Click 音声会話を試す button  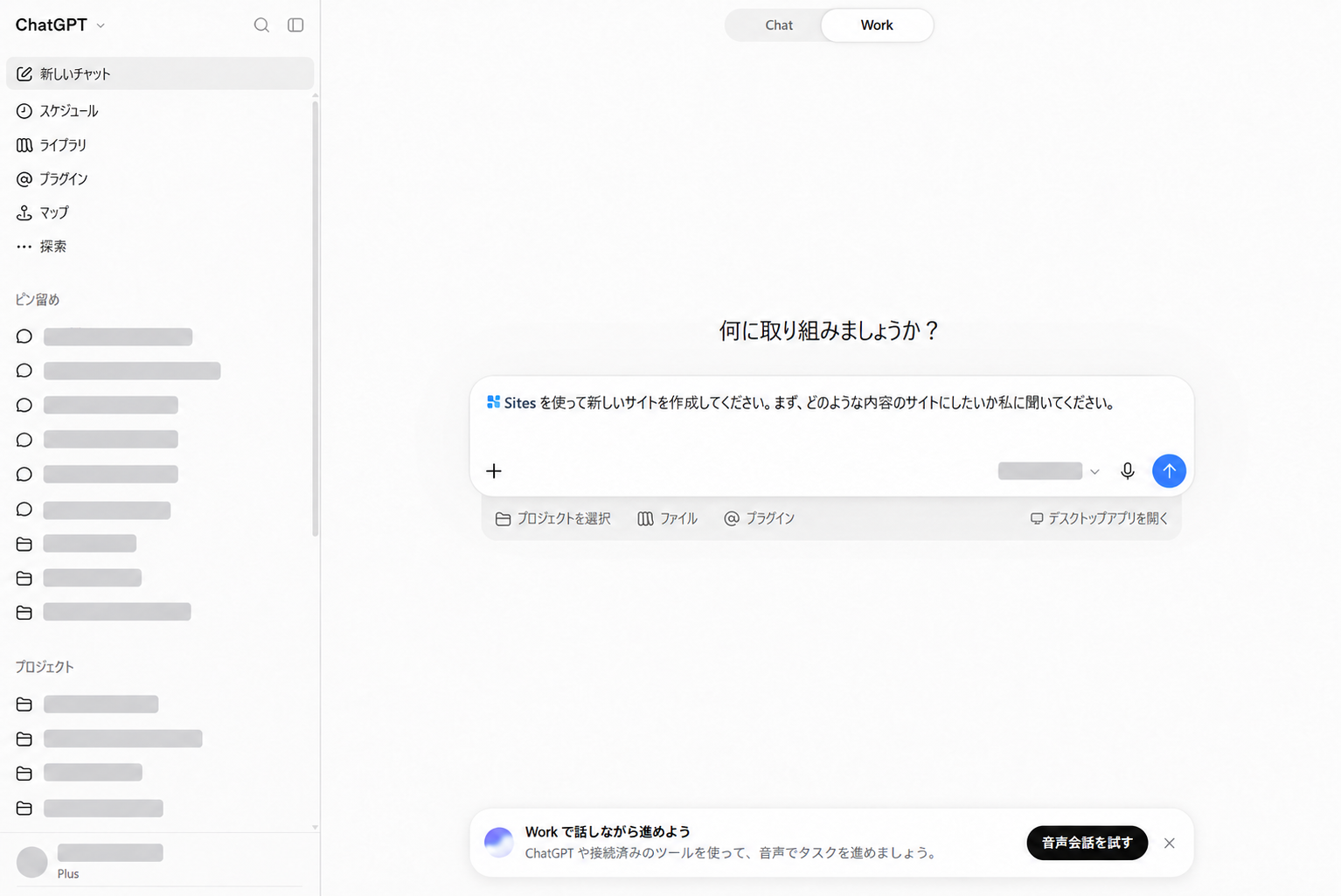coord(1087,843)
